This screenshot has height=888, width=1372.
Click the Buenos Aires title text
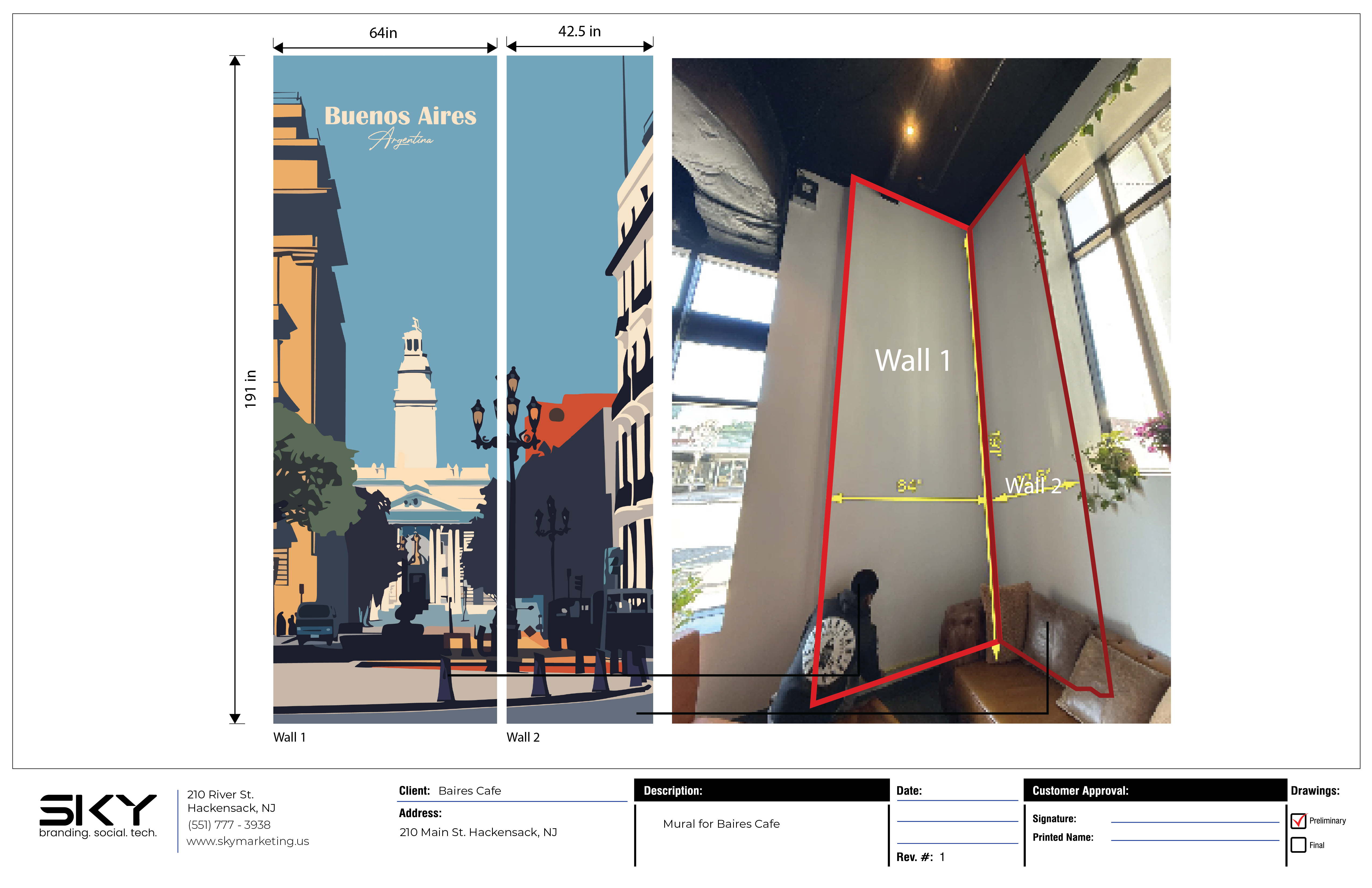pos(401,116)
